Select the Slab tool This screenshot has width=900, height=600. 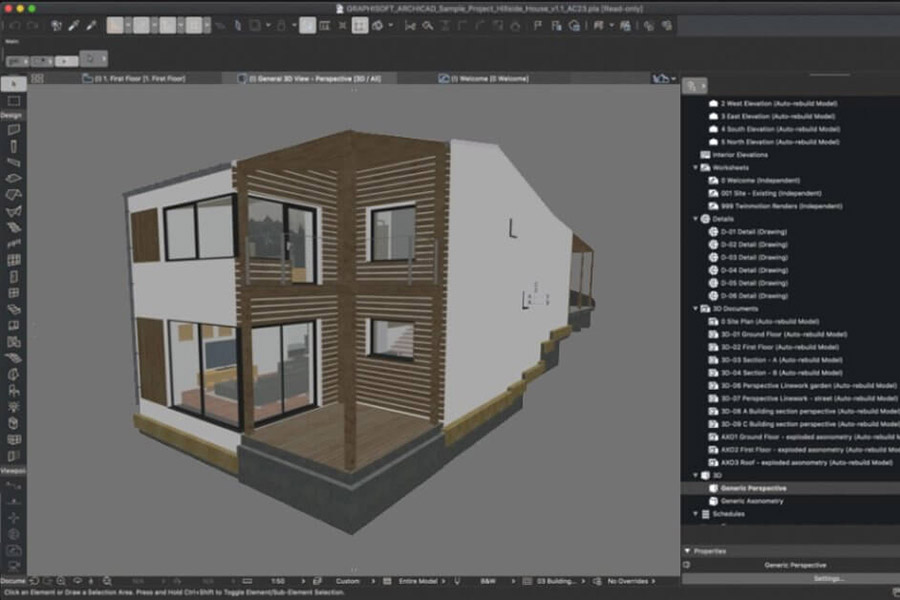pos(14,179)
